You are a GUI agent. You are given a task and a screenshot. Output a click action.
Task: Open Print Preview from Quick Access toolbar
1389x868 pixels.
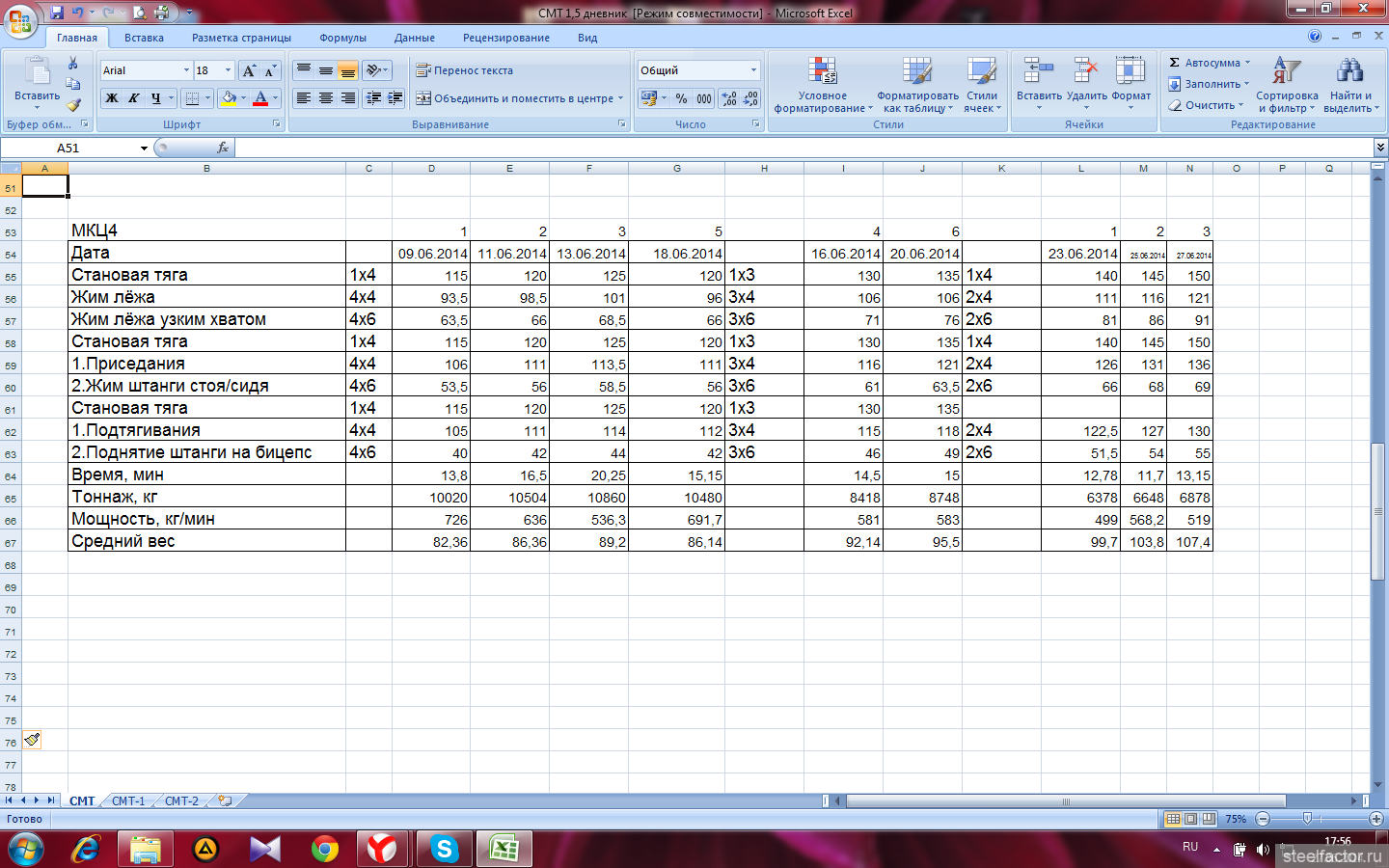point(140,13)
